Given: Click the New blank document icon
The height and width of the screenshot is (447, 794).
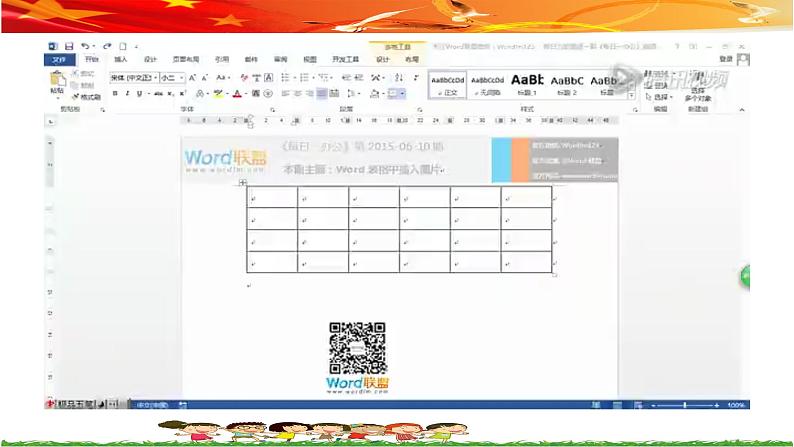Looking at the screenshot, I should pos(123,46).
